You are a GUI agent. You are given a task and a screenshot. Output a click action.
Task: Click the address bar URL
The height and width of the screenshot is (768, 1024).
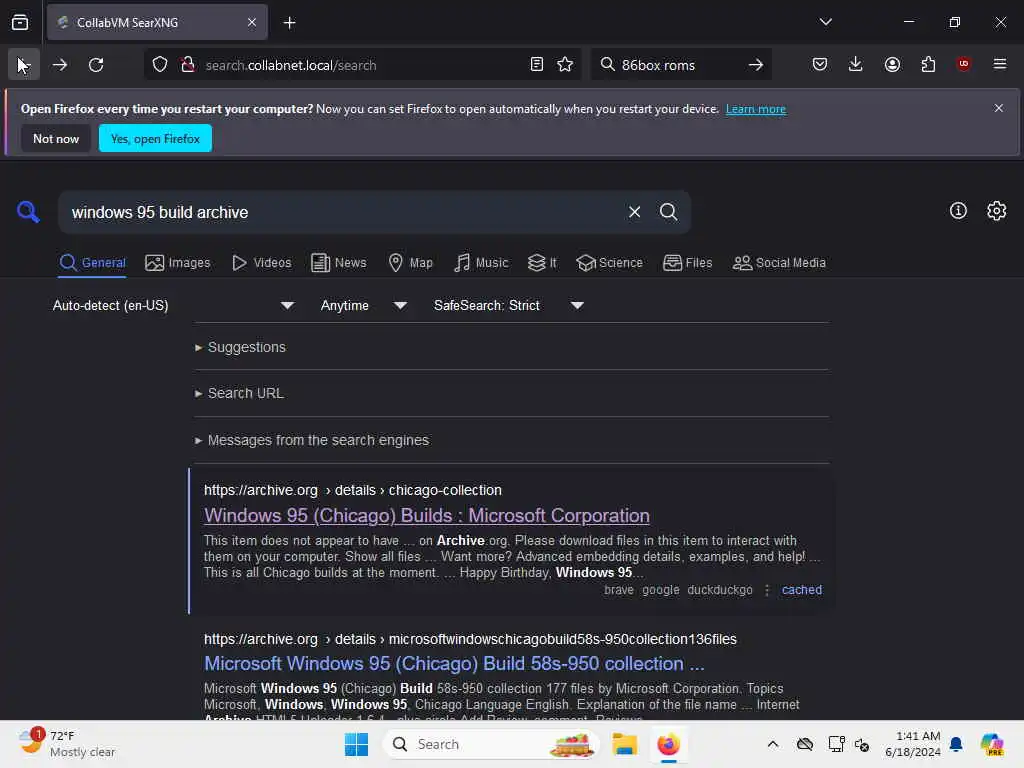(x=291, y=65)
